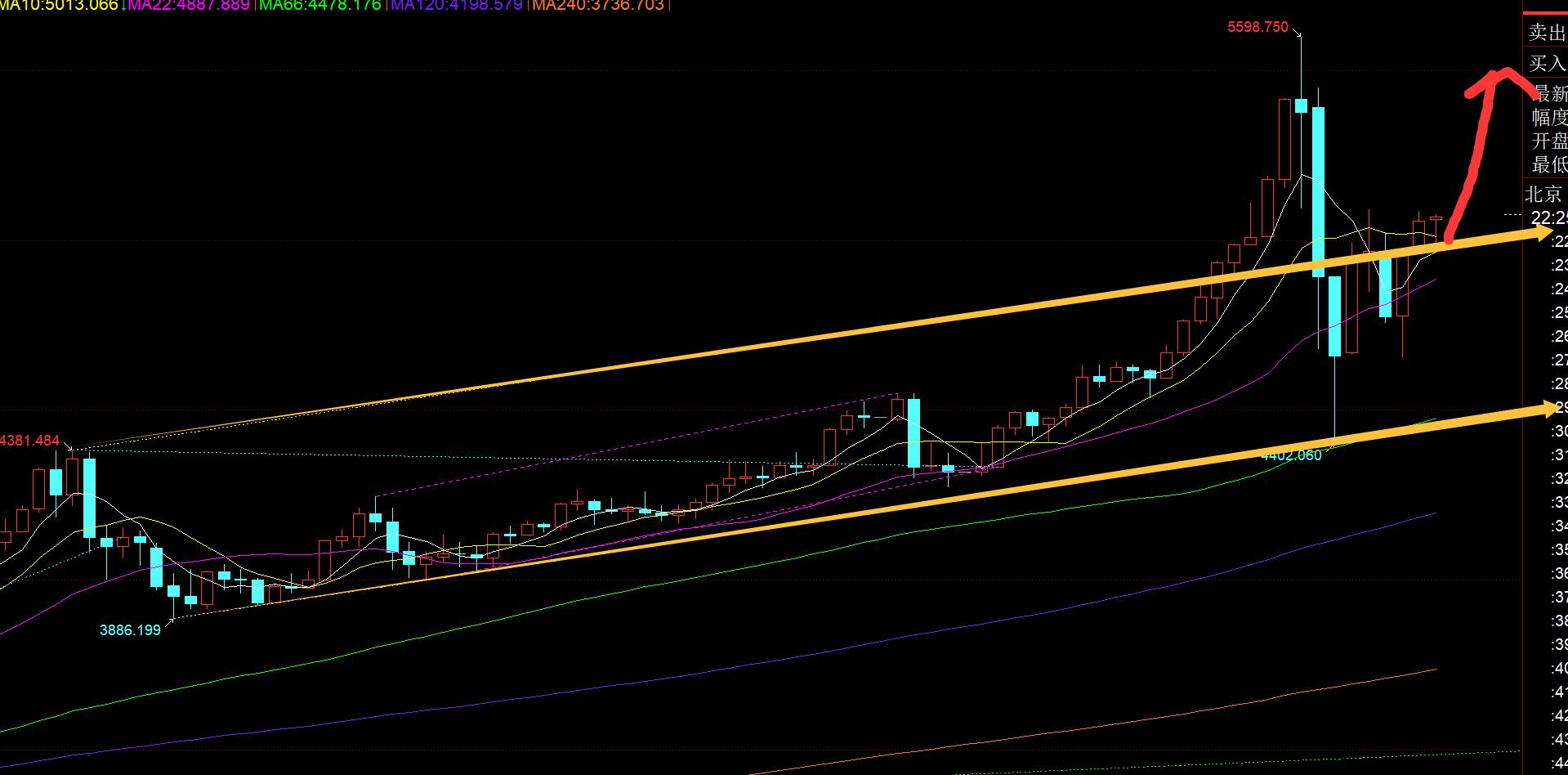Click the orange MA240 indicator label
The height and width of the screenshot is (775, 1568).
597,6
